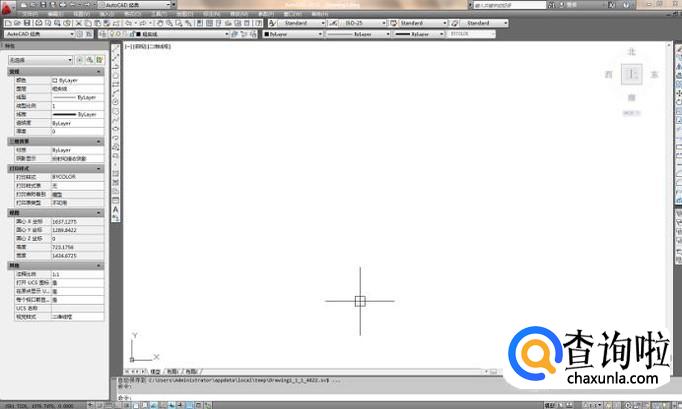Click 北 on the ViewCube compass
This screenshot has width=682, height=409.
pyautogui.click(x=632, y=52)
